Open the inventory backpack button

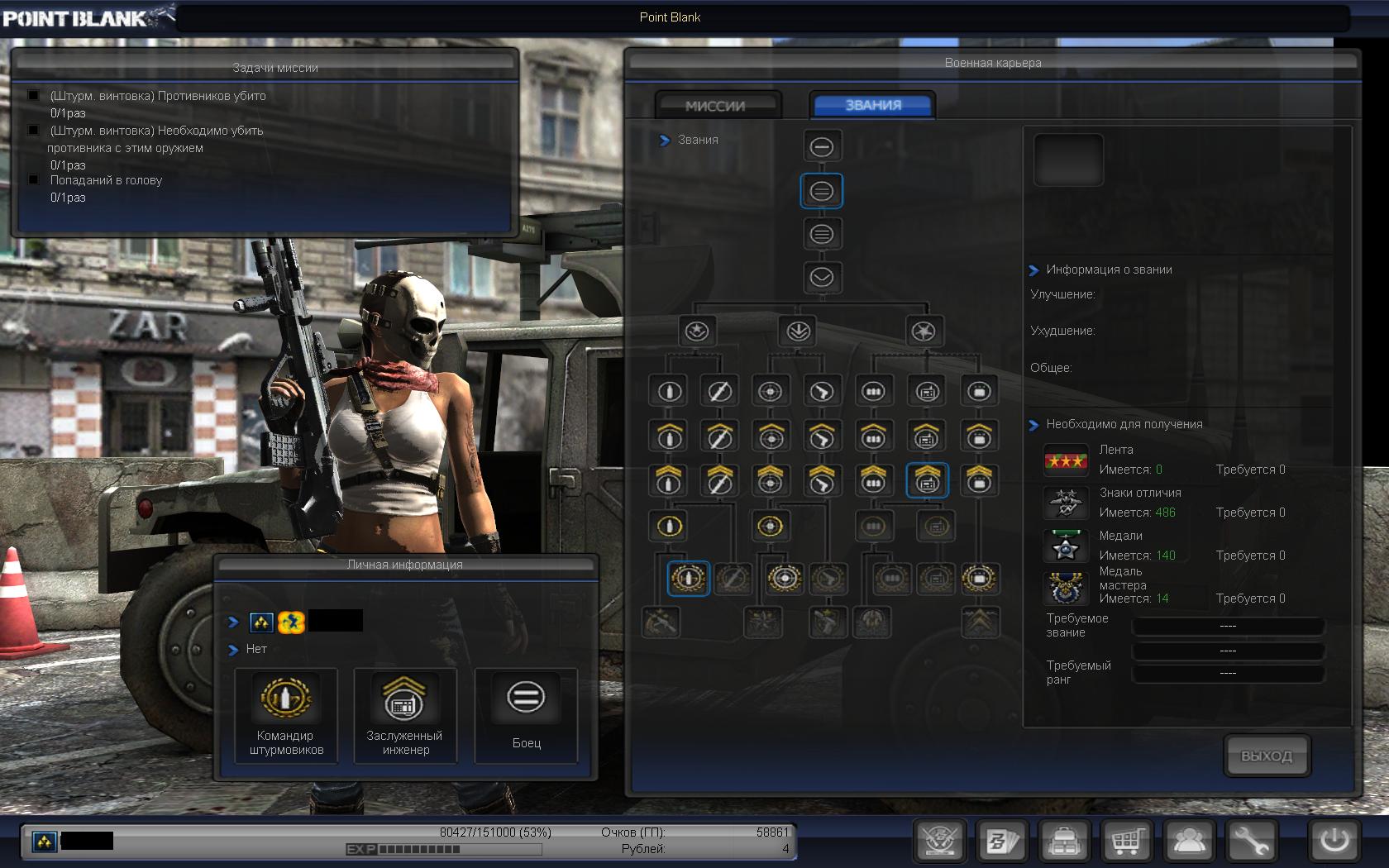[1064, 842]
